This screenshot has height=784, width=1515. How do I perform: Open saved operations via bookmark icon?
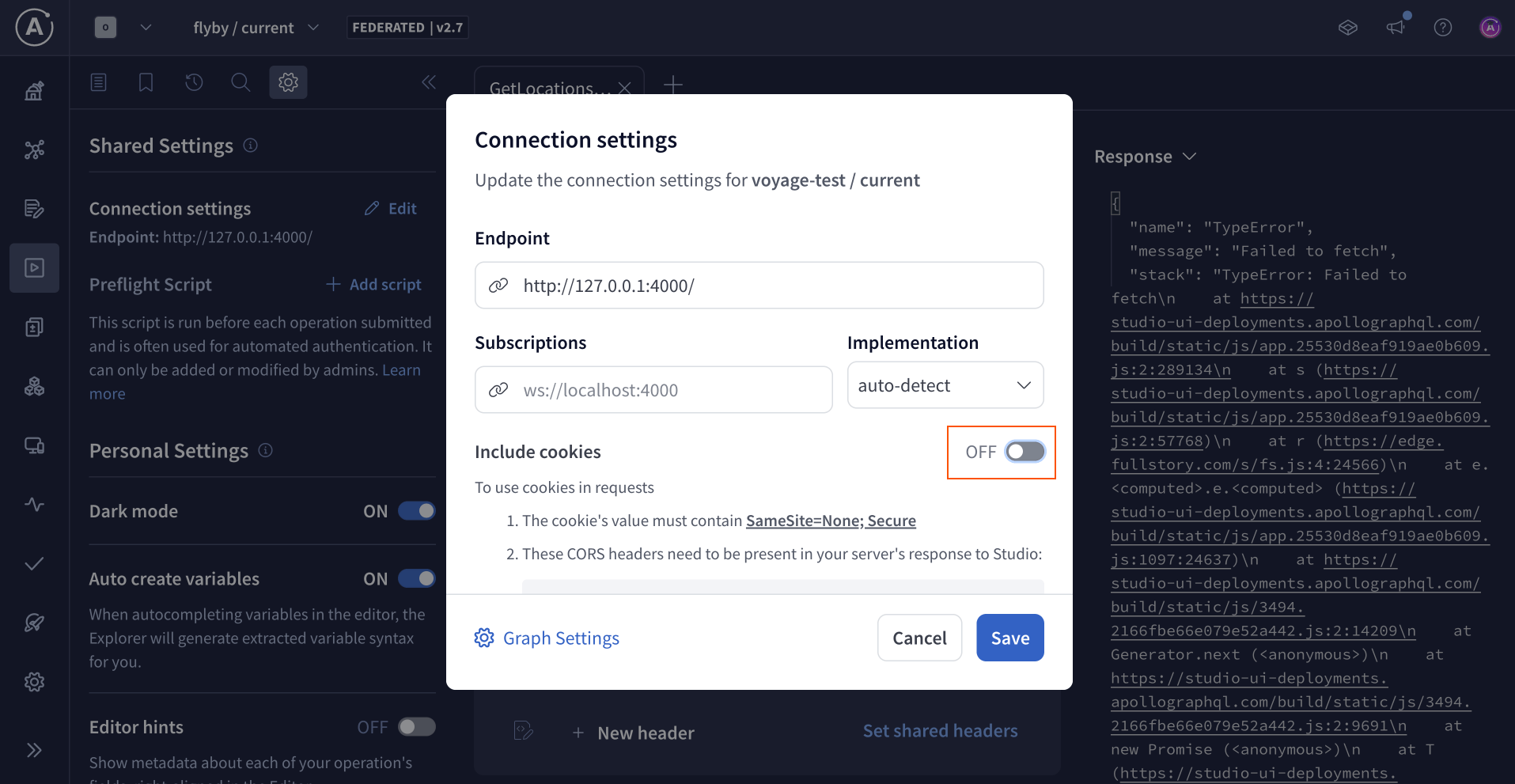[146, 81]
